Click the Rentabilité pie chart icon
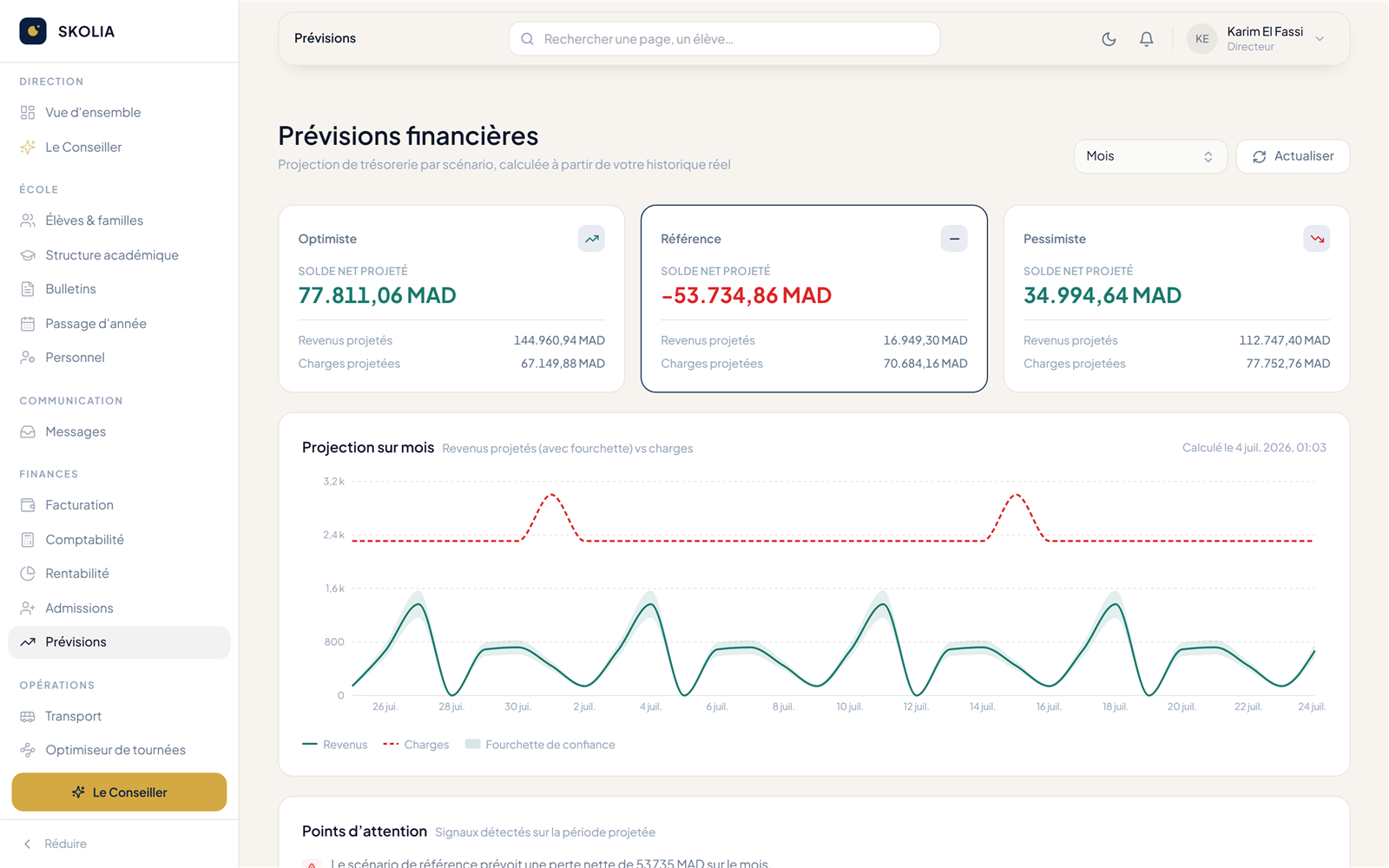 pyautogui.click(x=28, y=574)
